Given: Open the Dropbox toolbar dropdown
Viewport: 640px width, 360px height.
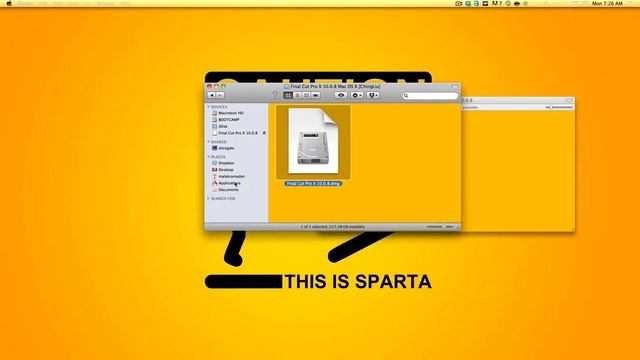Looking at the screenshot, I should [373, 95].
